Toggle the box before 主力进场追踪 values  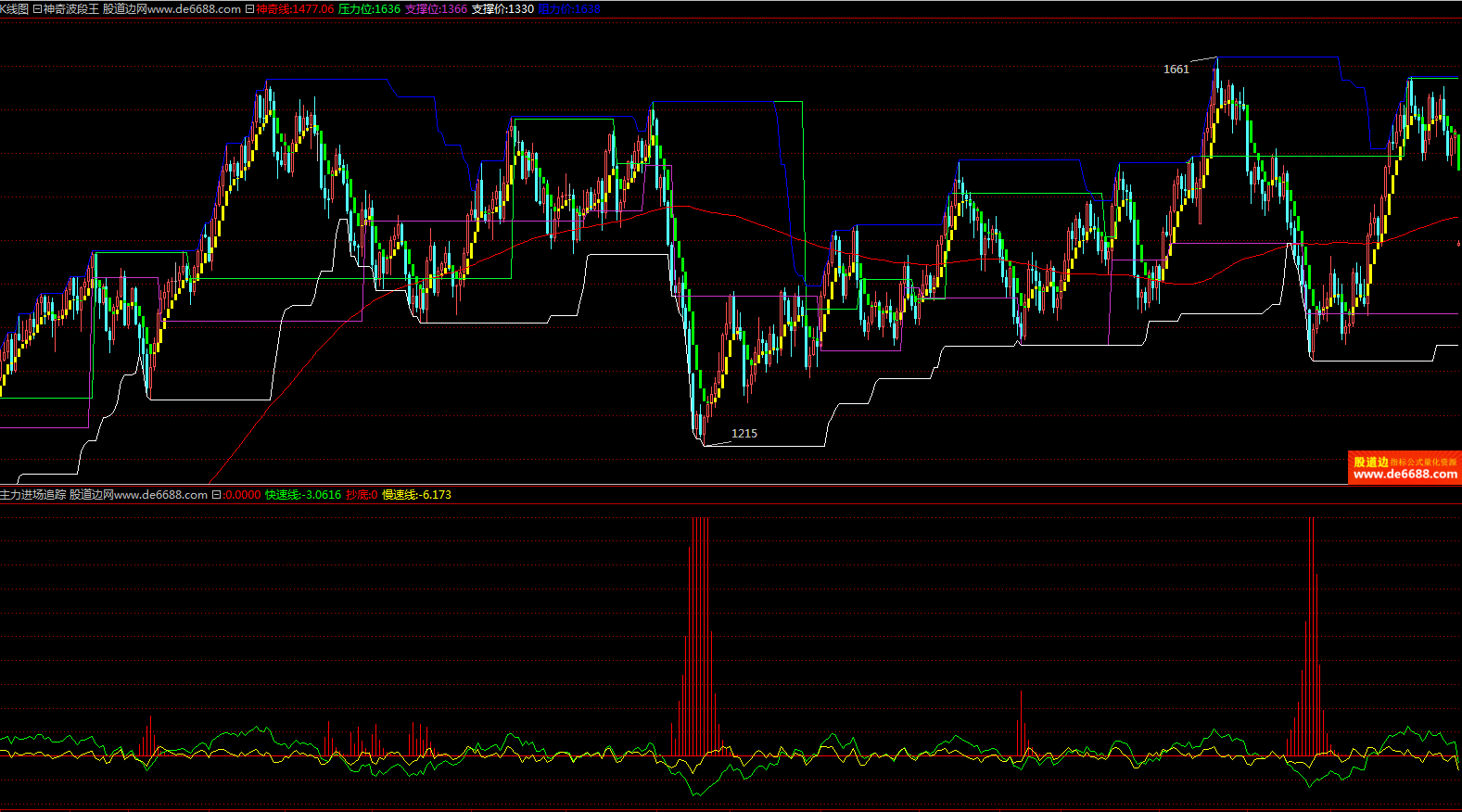pyautogui.click(x=216, y=495)
